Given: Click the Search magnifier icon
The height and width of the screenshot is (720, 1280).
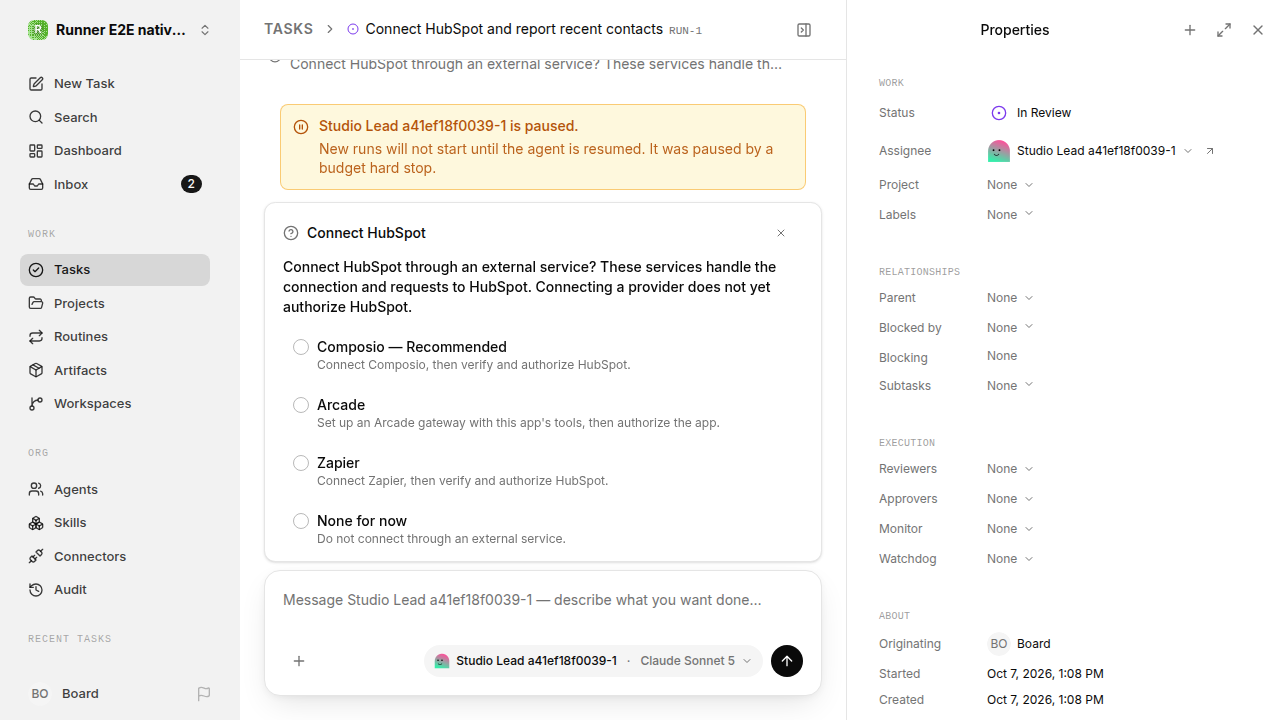Looking at the screenshot, I should 36,118.
